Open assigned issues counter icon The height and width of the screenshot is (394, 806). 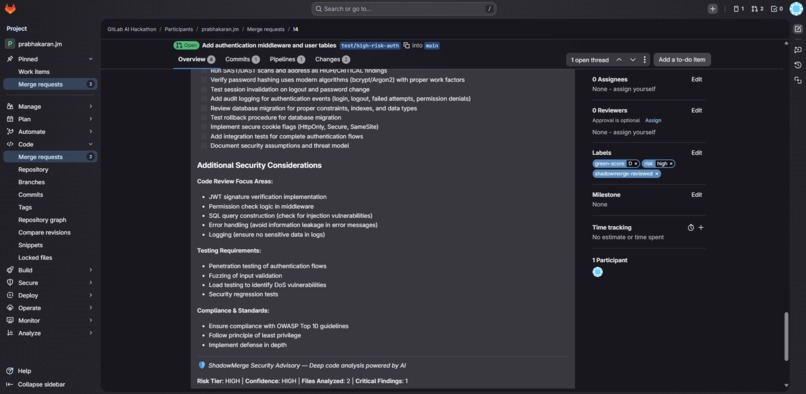pyautogui.click(x=739, y=9)
